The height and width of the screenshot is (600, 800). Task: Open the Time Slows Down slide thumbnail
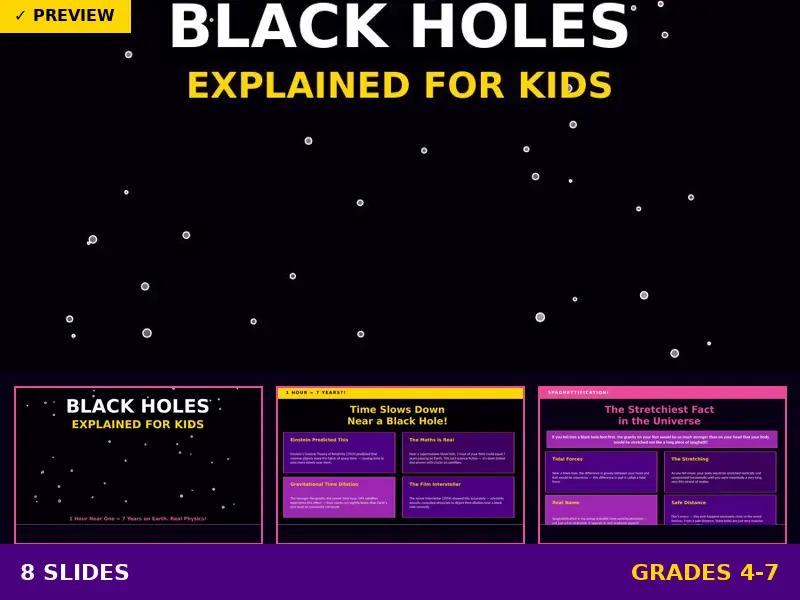point(400,465)
